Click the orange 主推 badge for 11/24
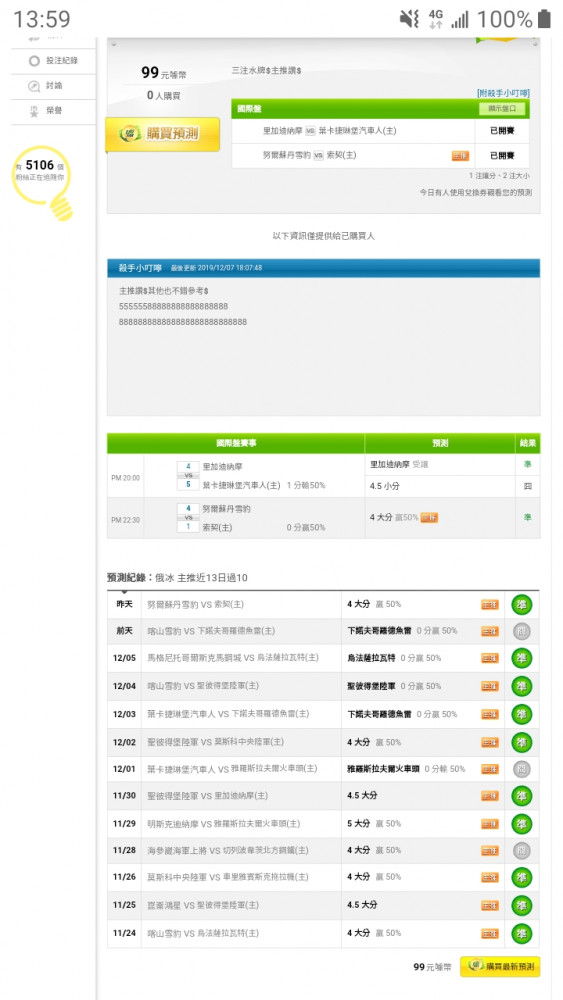 pos(490,934)
